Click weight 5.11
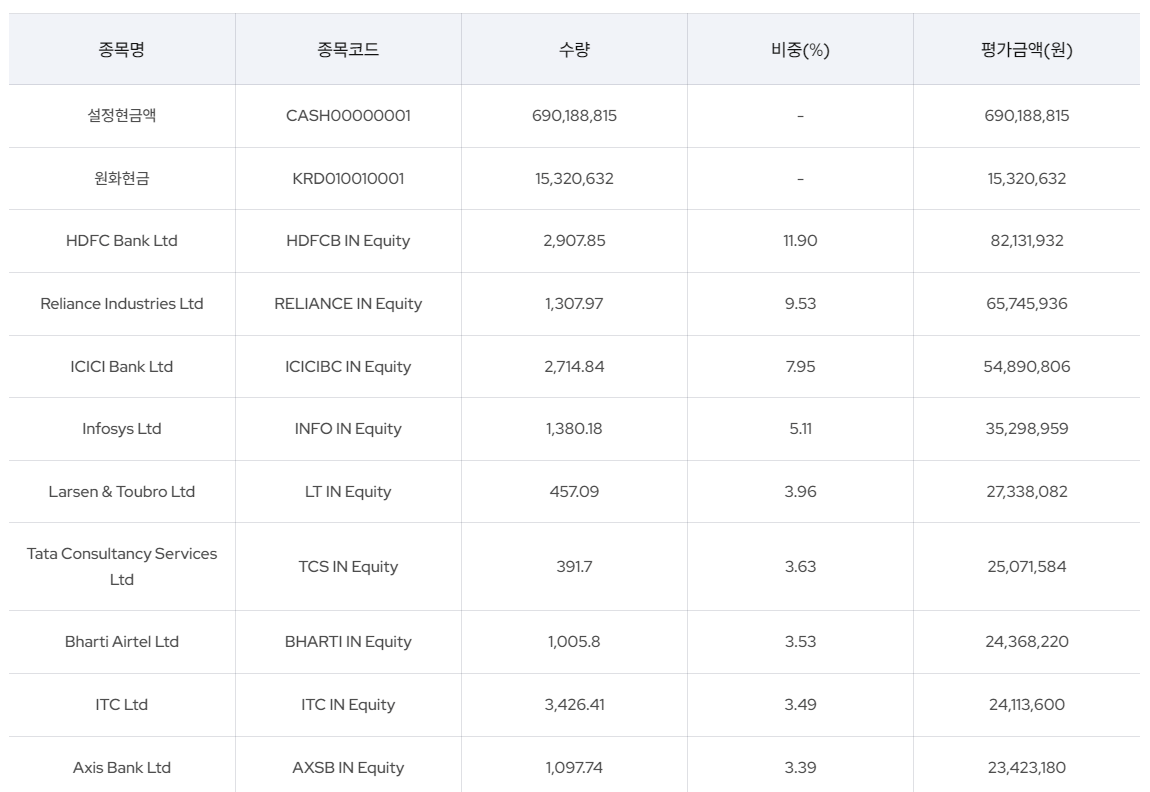This screenshot has width=1150, height=792. click(800, 429)
